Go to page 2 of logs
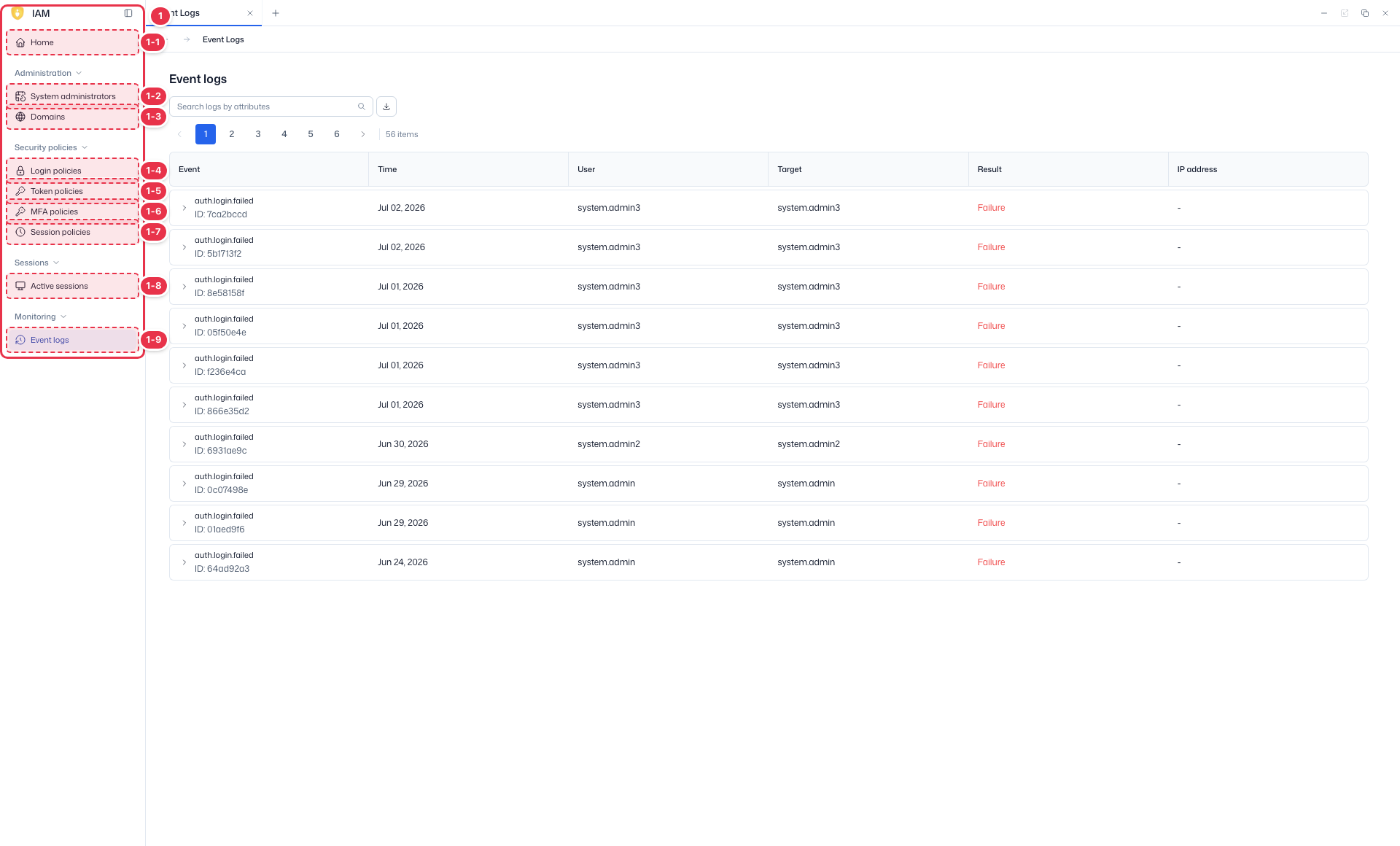The height and width of the screenshot is (846, 1400). click(x=232, y=134)
